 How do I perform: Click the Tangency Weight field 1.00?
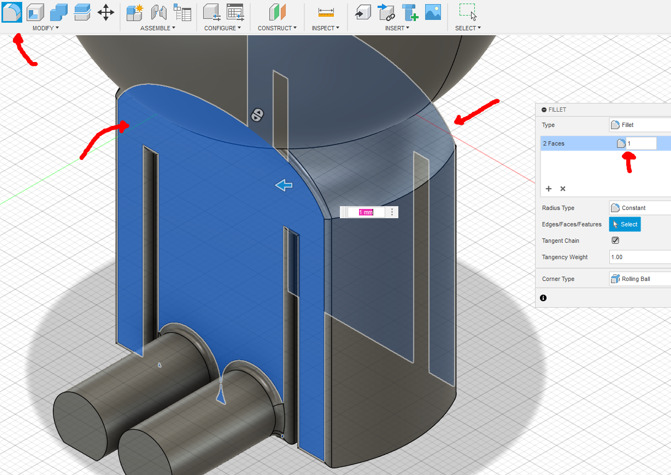coord(640,257)
